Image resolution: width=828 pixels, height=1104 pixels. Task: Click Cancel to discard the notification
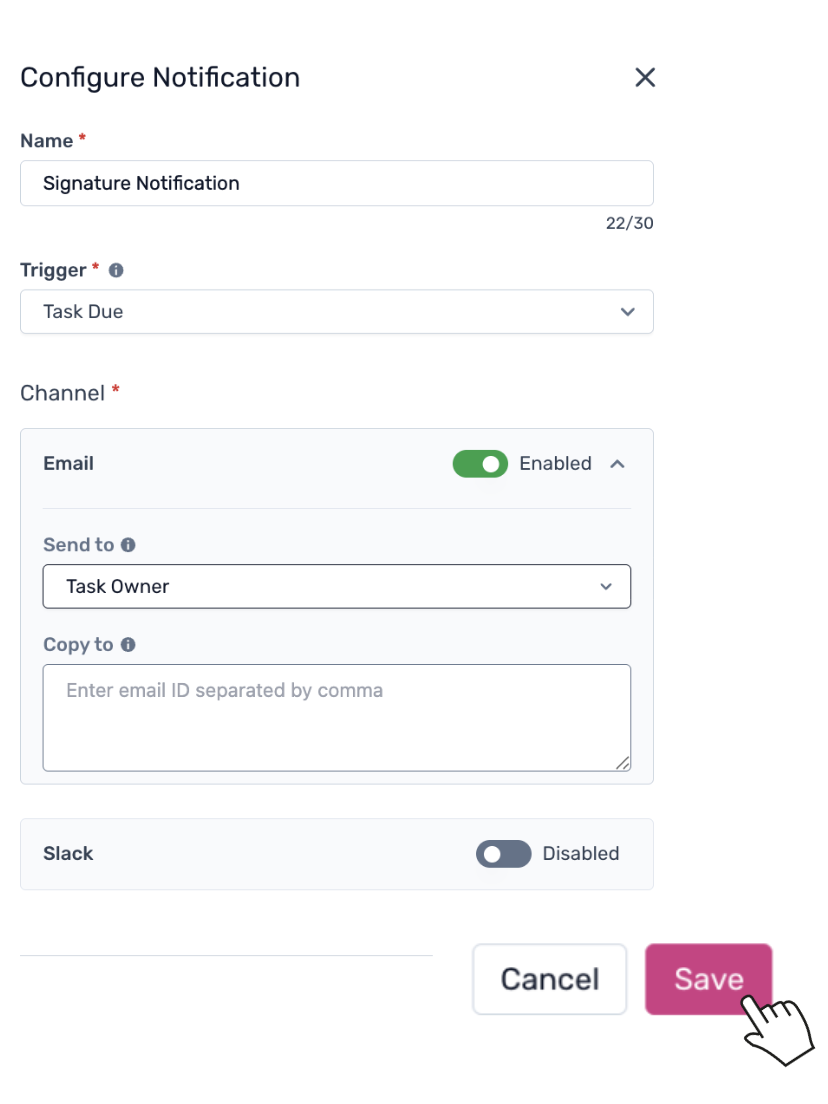point(549,979)
